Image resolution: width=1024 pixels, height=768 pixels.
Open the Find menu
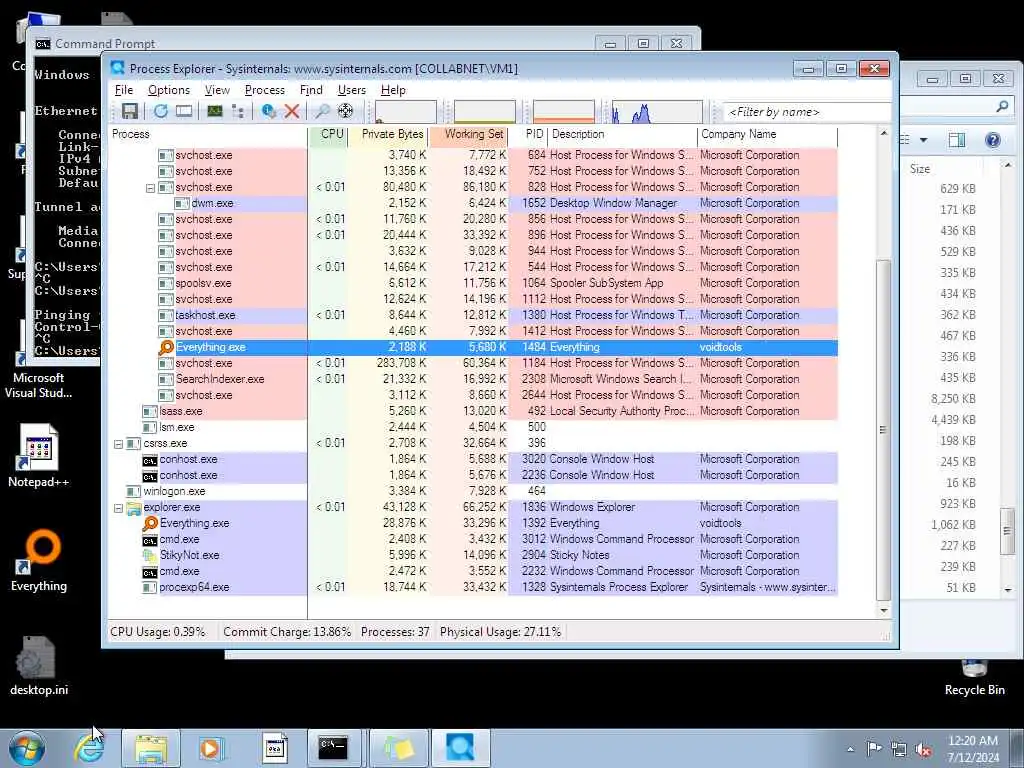point(311,90)
